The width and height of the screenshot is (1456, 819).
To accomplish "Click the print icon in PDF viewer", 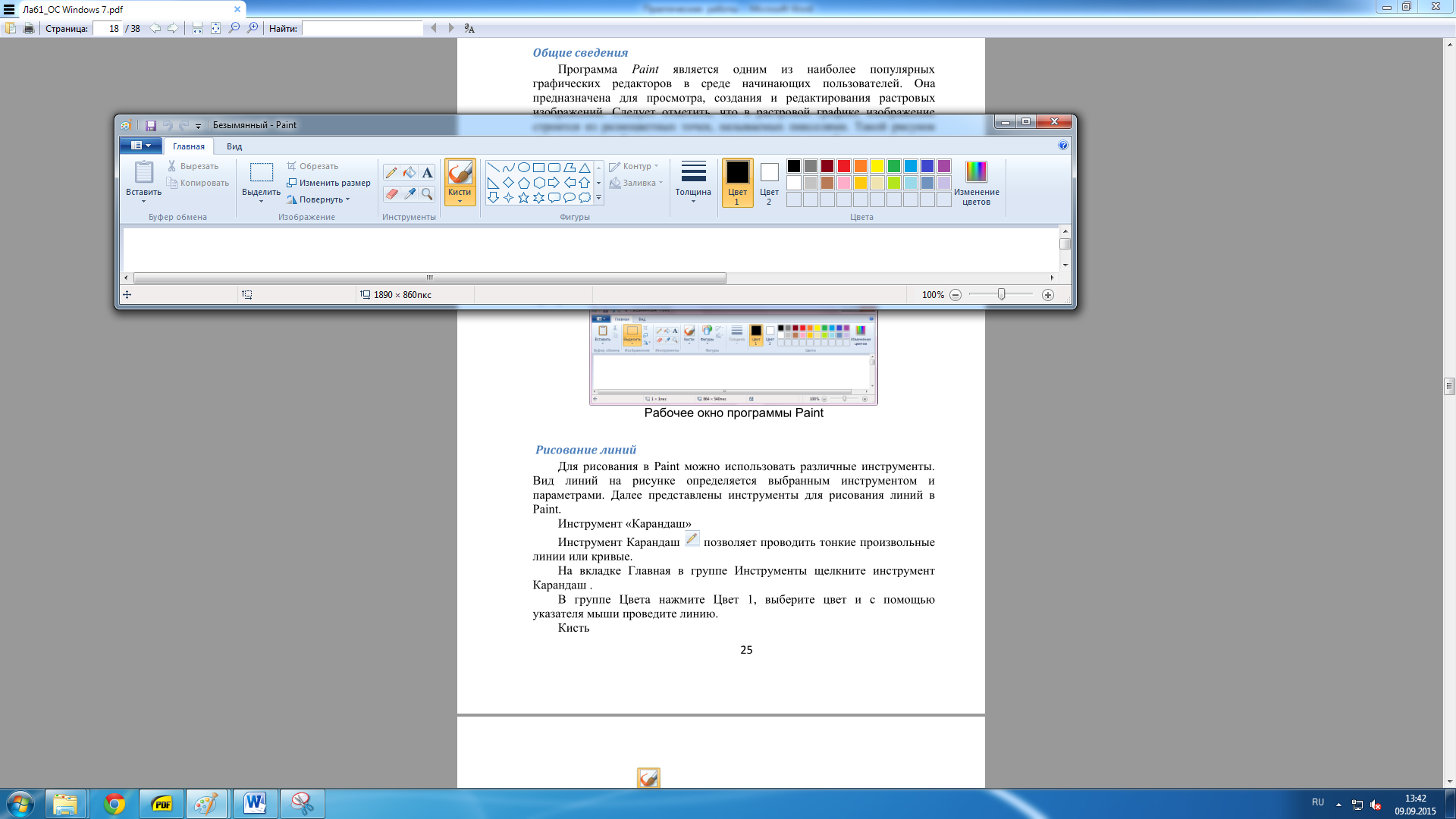I will tap(29, 28).
